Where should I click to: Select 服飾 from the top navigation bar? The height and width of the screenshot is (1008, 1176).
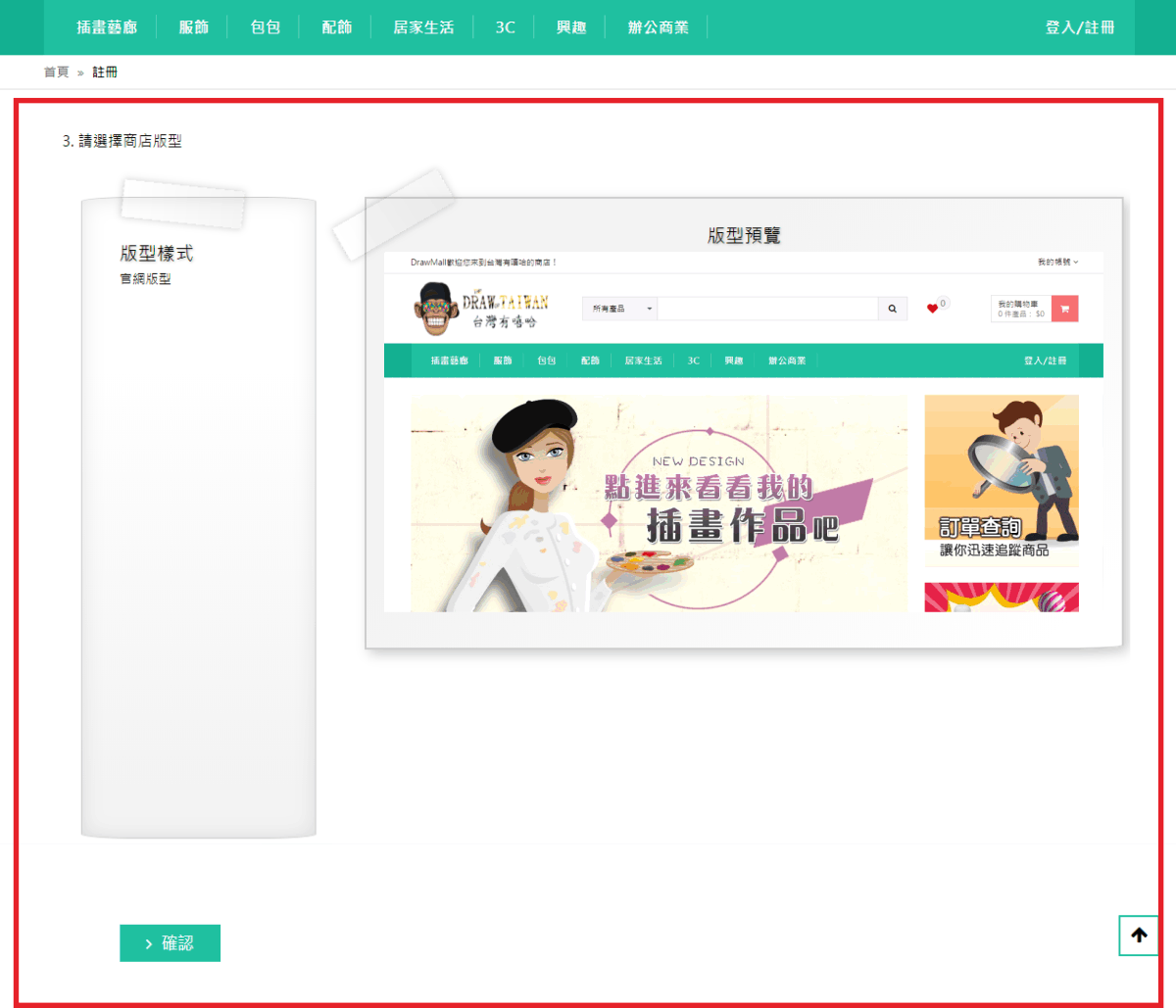pos(194,27)
